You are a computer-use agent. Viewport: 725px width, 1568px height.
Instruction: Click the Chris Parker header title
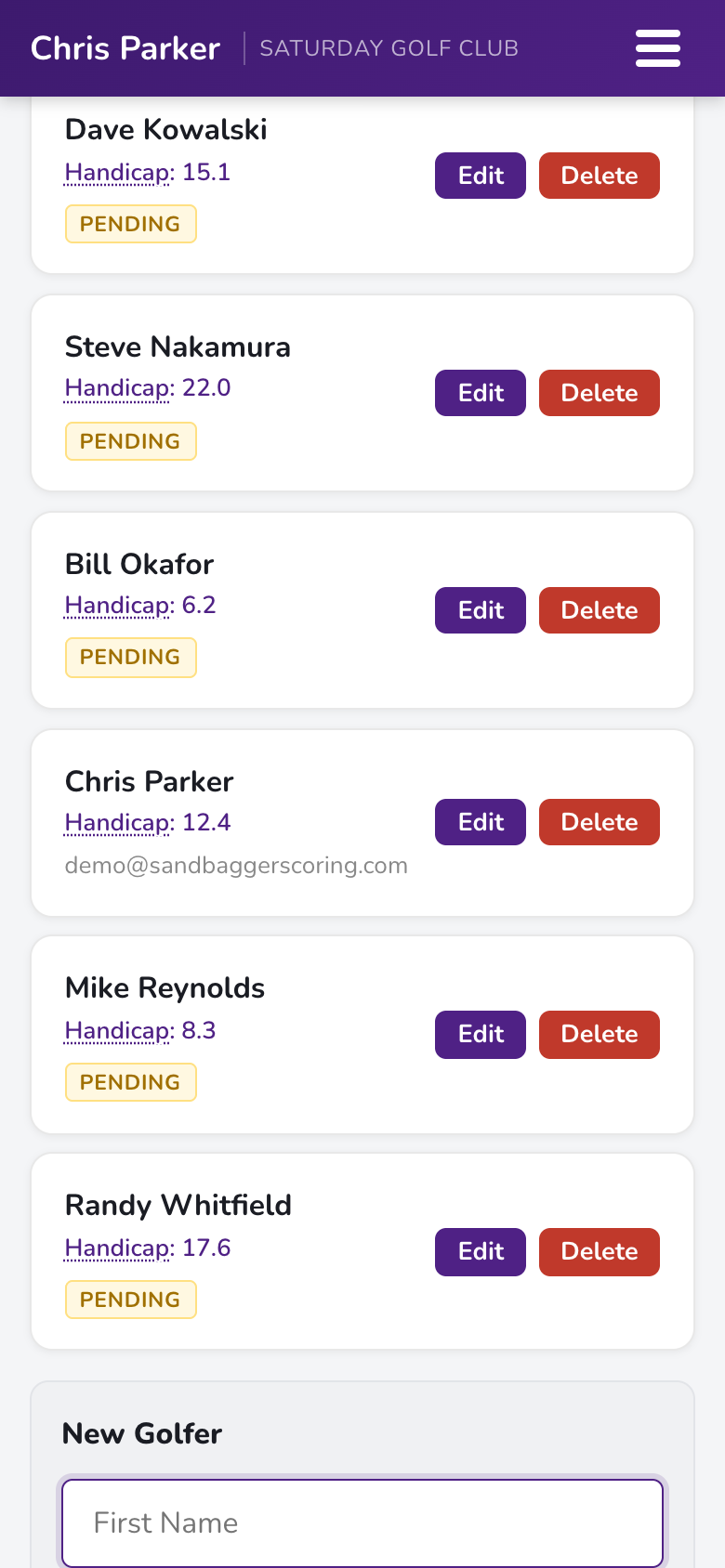tap(125, 48)
